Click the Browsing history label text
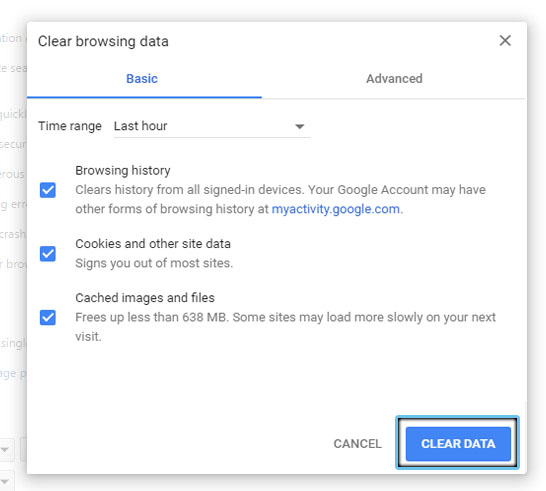 point(123,171)
